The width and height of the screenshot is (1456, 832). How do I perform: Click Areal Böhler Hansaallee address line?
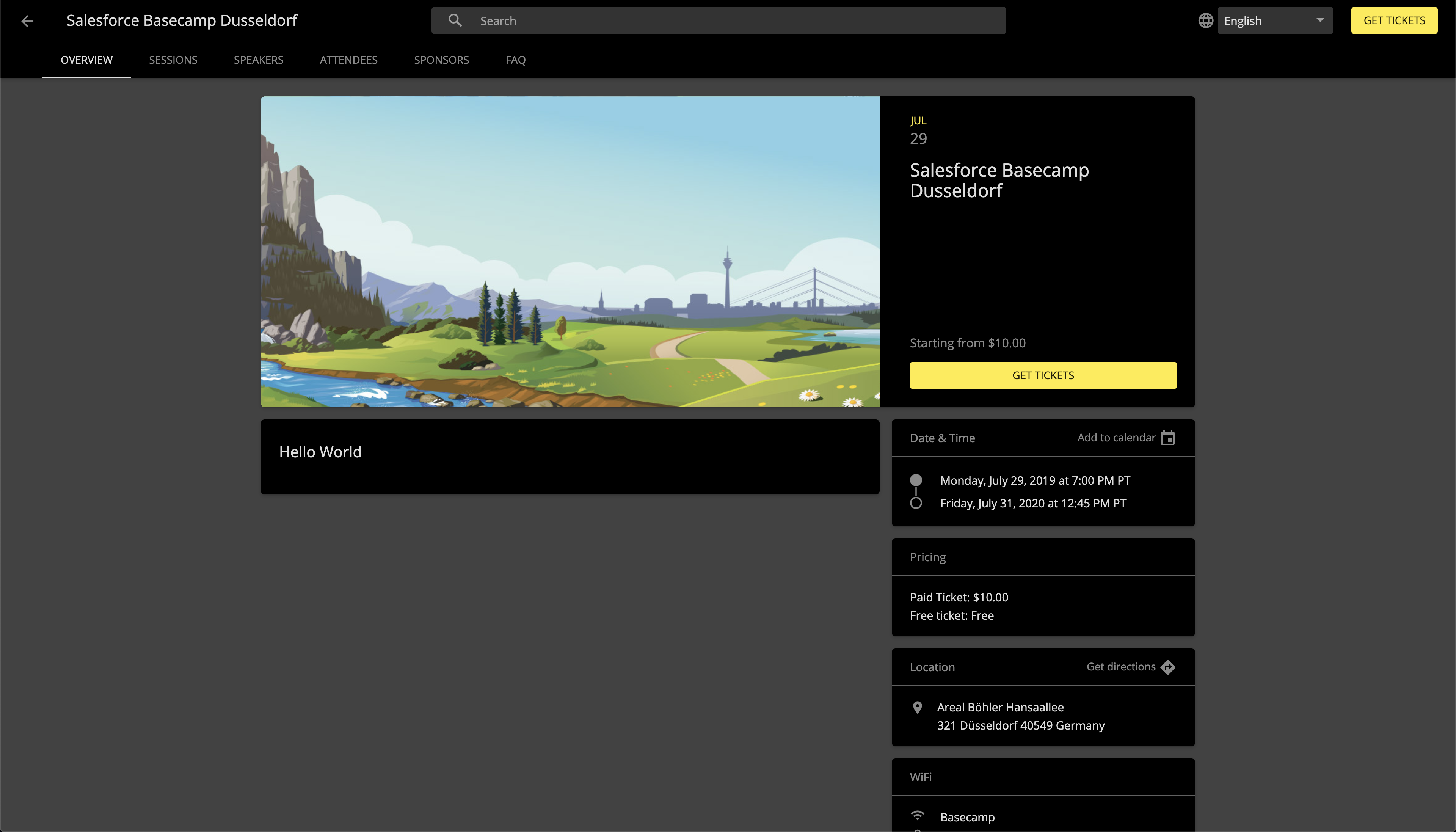[999, 708]
